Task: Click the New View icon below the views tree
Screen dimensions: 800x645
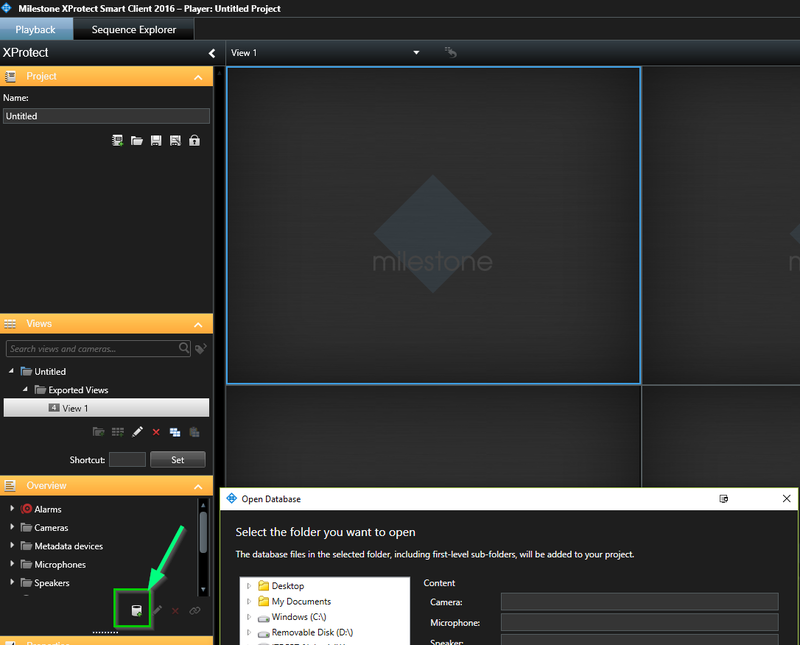Action: point(118,432)
